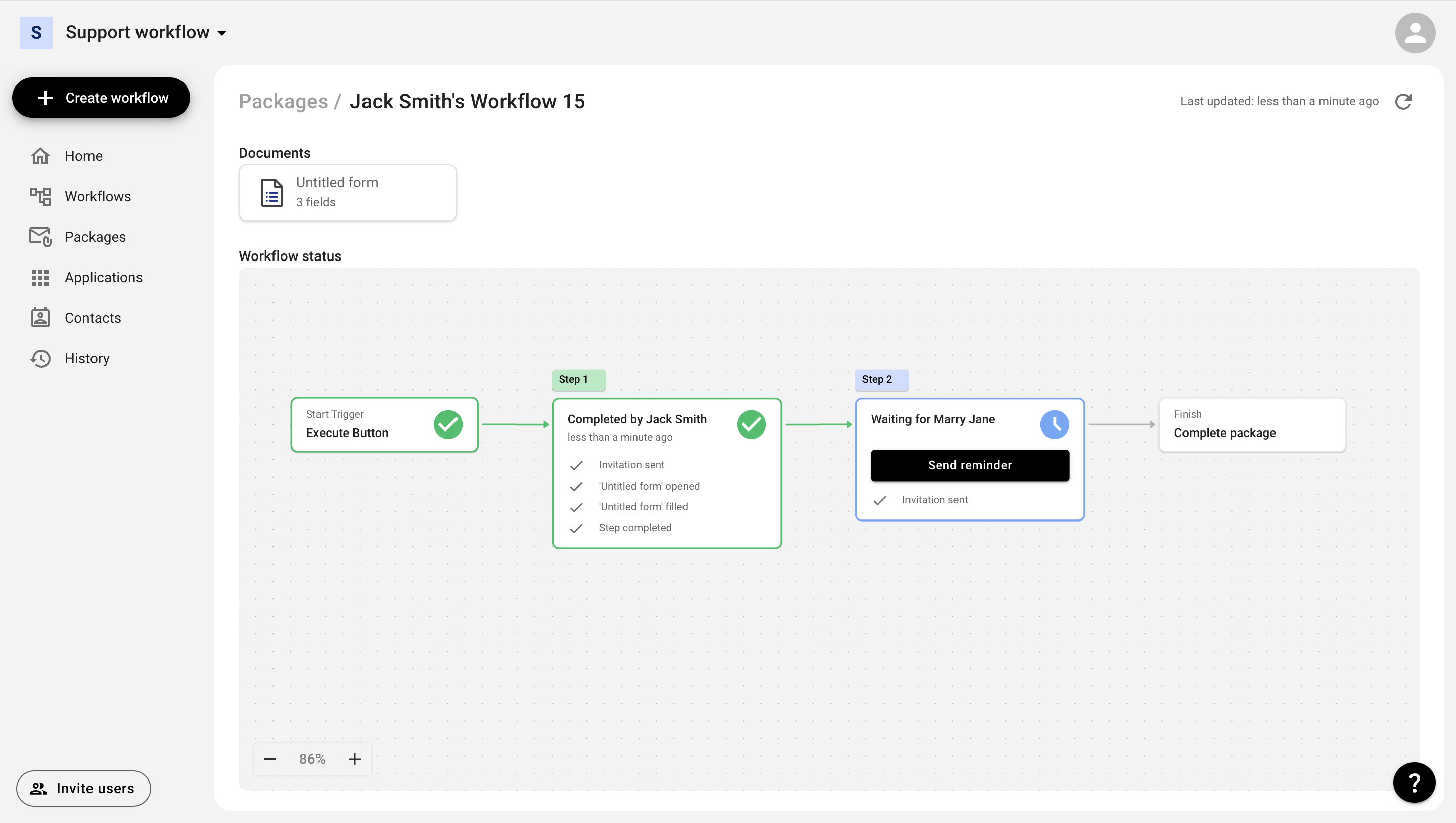Viewport: 1456px width, 823px height.
Task: Click the Packages envelope icon
Action: click(40, 237)
